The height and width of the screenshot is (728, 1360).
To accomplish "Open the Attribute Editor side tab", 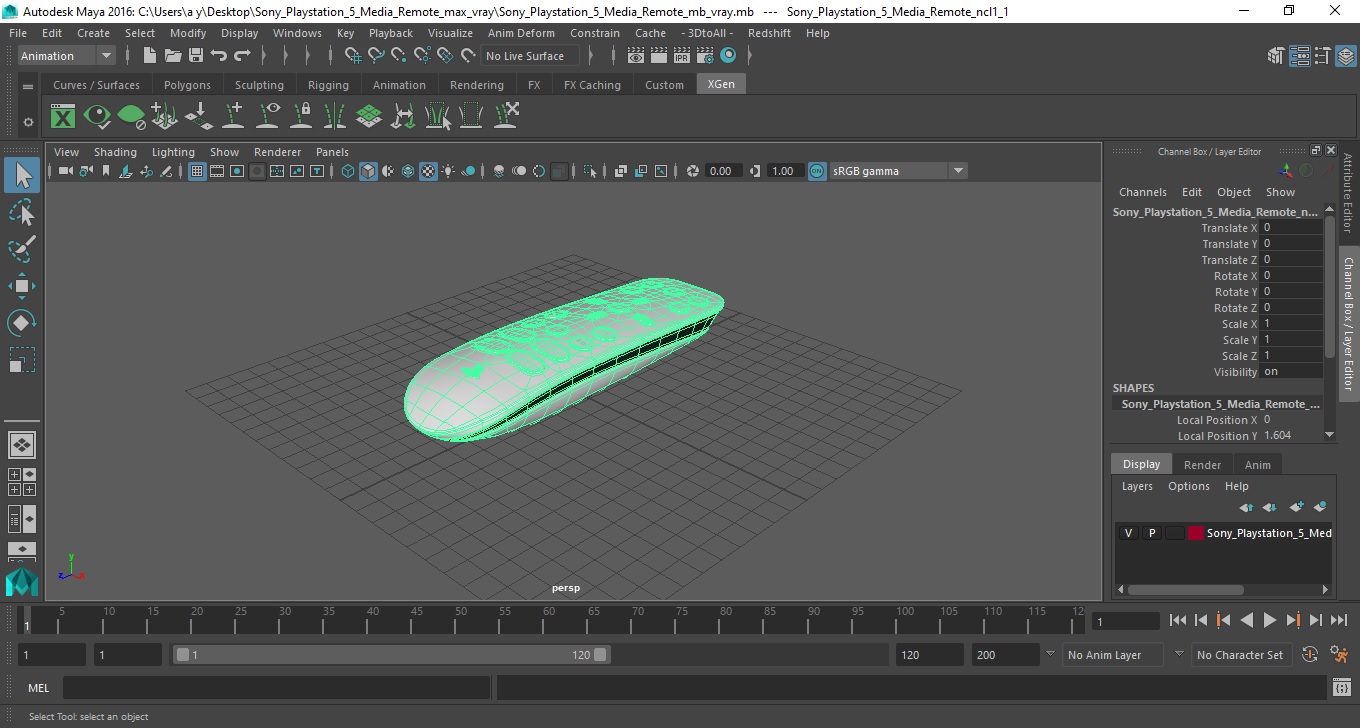I will 1347,193.
